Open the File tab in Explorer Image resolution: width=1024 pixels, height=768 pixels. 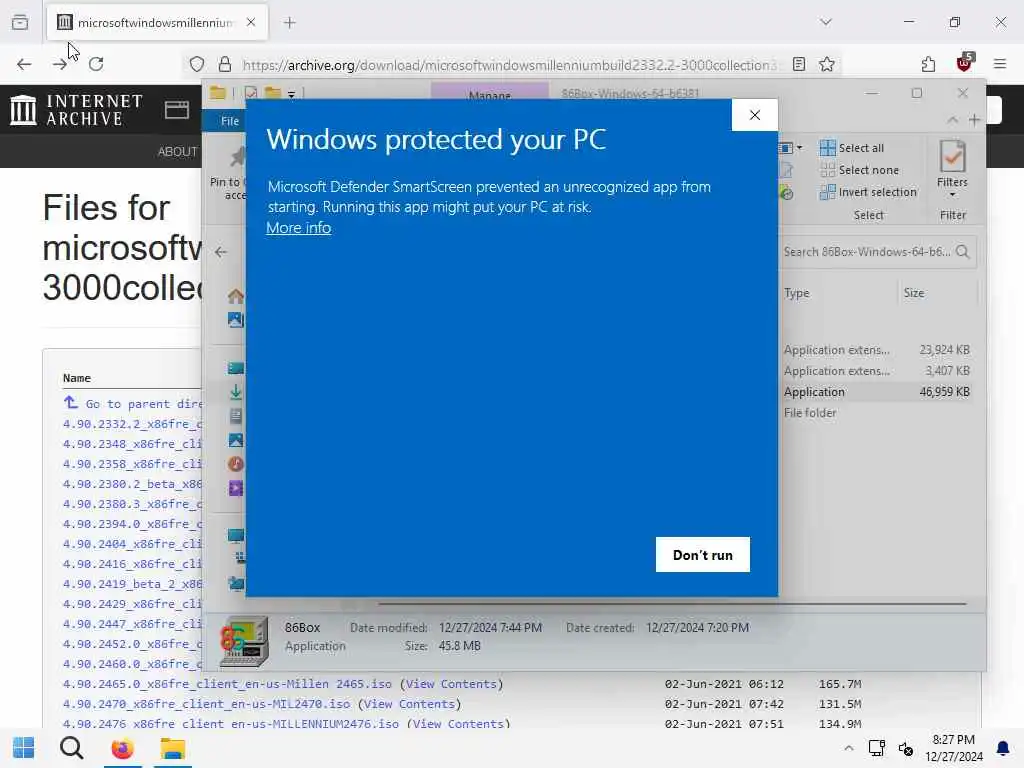click(229, 121)
